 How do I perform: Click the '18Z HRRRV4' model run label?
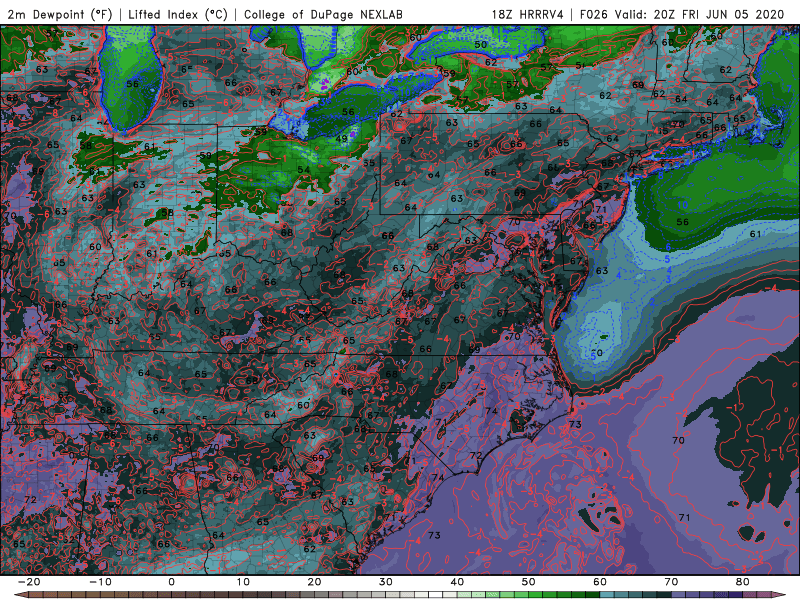[528, 14]
